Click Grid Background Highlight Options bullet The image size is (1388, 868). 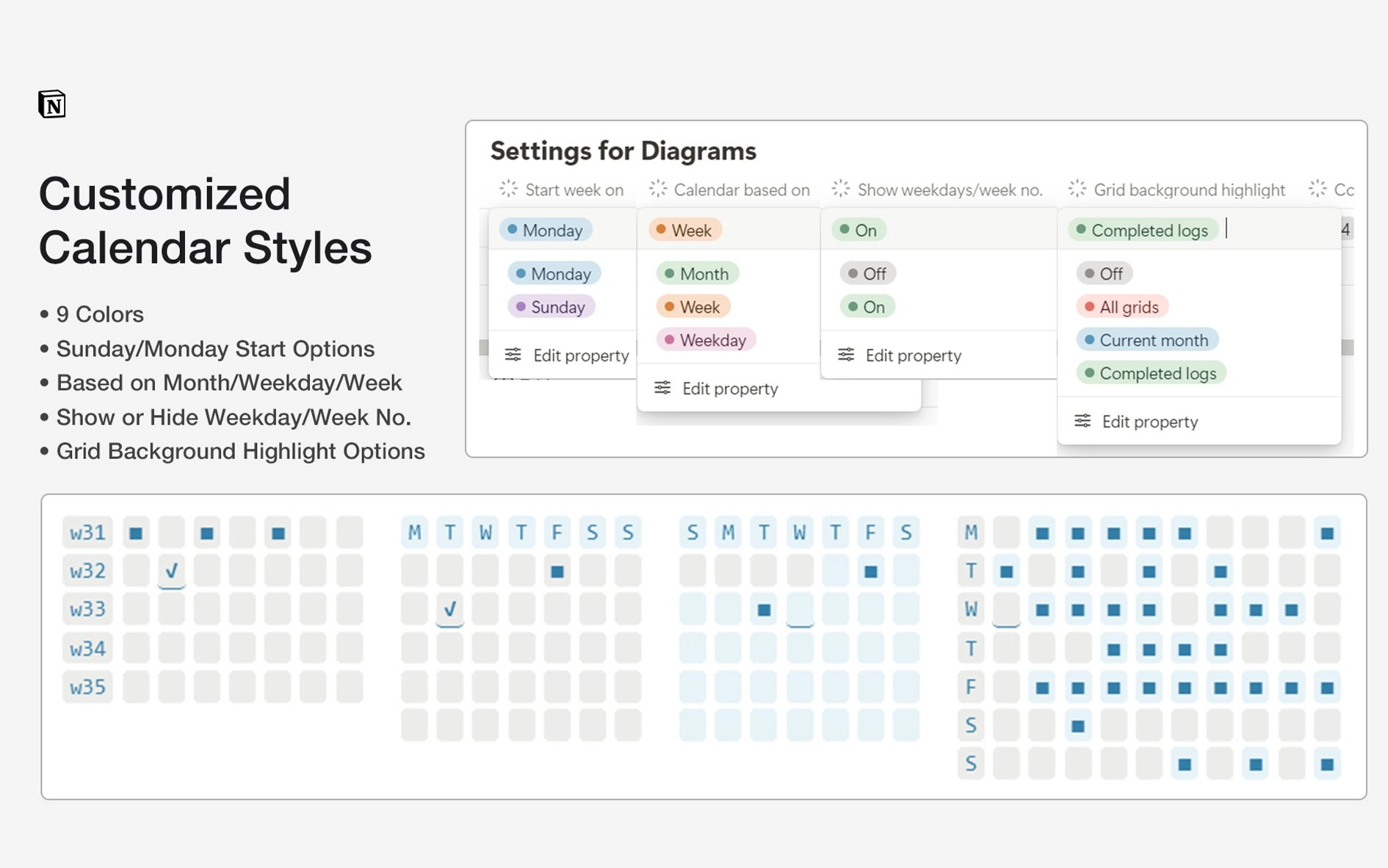coord(241,451)
